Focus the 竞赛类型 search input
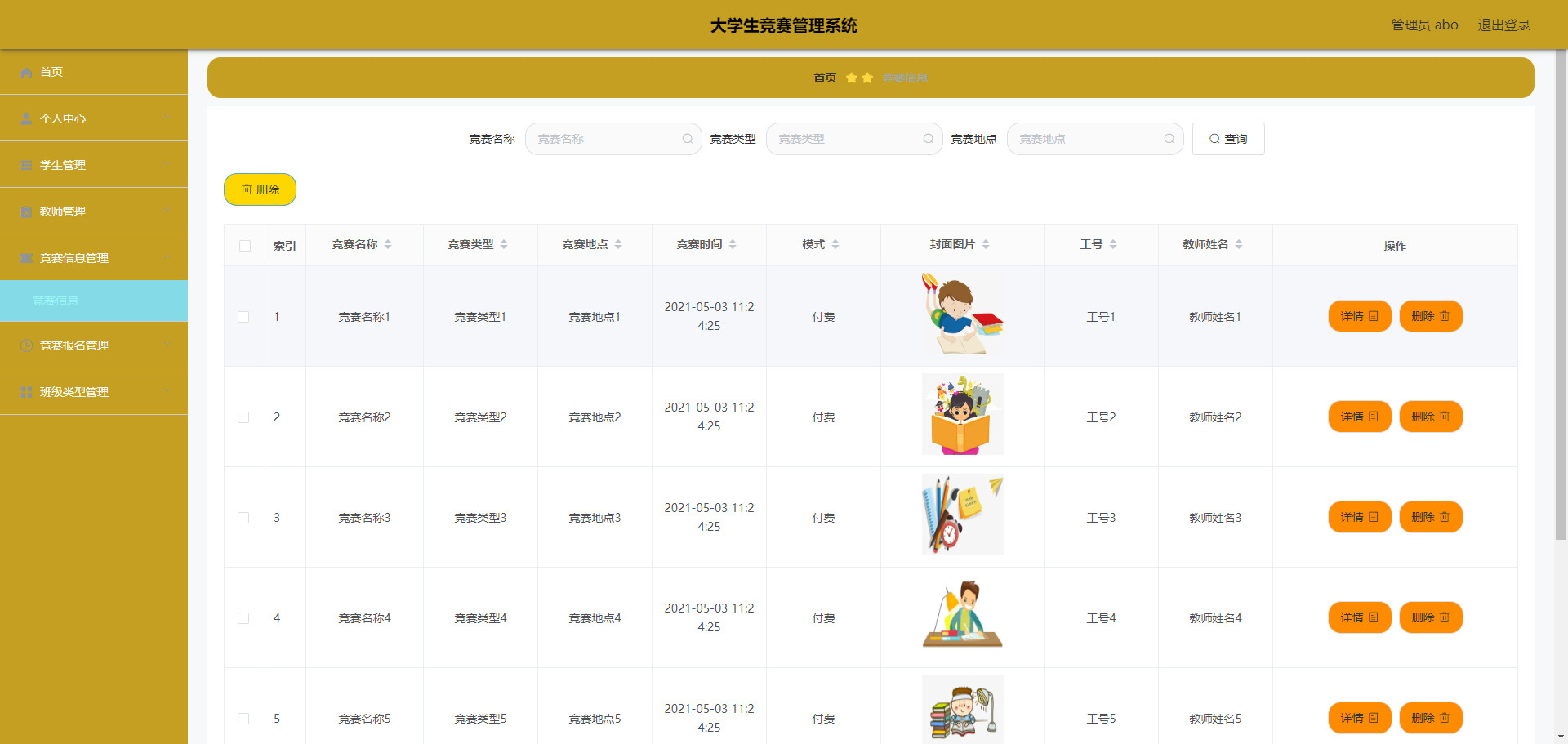Screen dimensions: 1568x744 [854, 139]
